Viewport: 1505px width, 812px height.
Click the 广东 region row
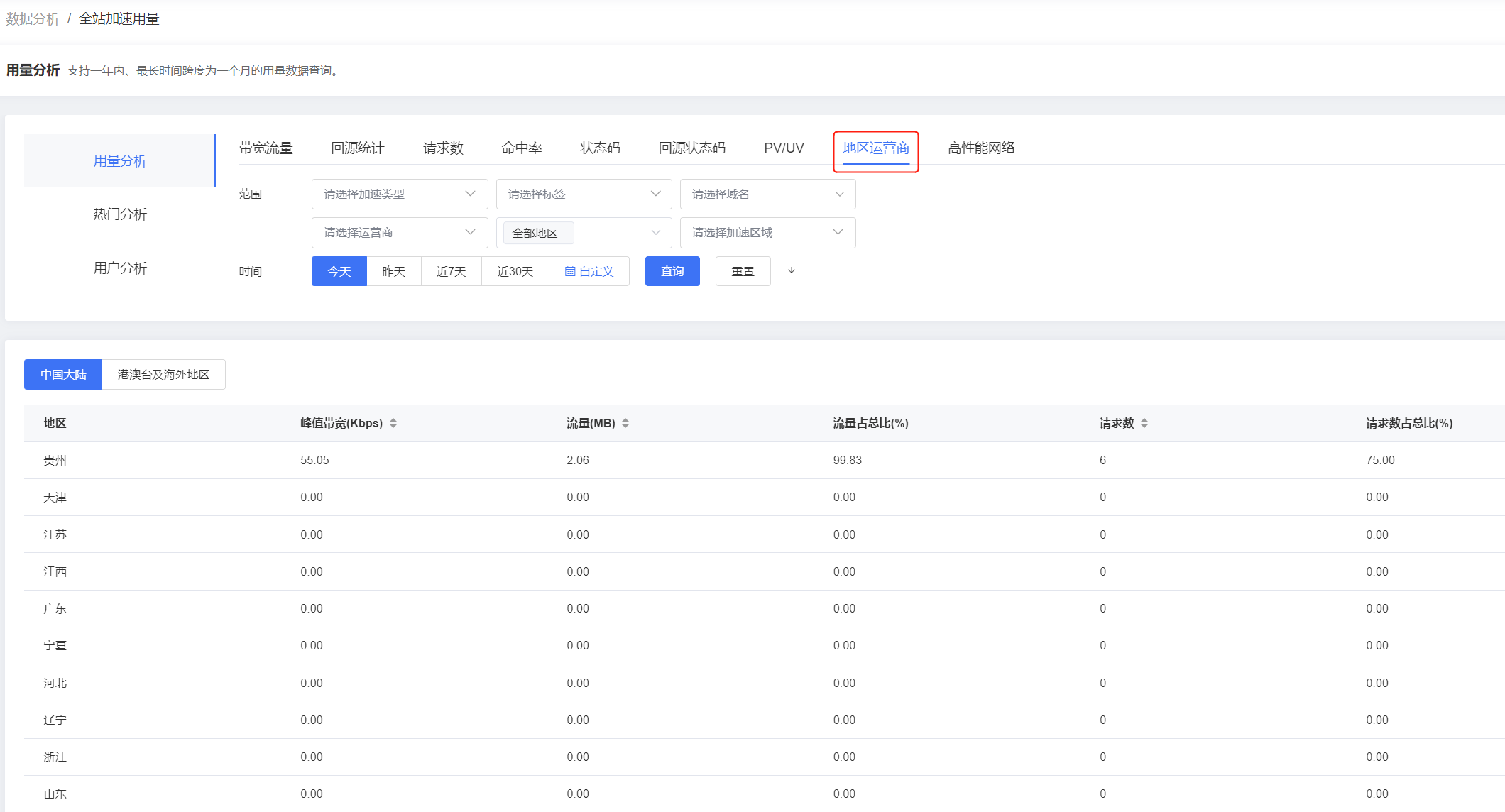coord(765,608)
